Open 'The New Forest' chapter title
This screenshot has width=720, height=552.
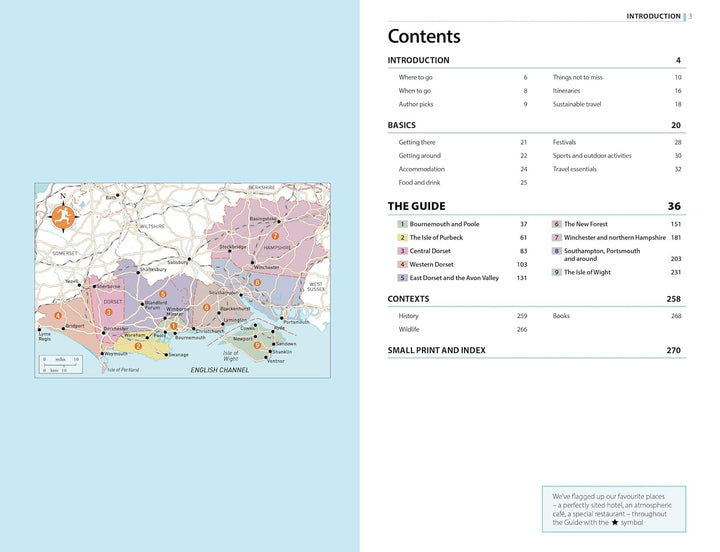pos(585,224)
